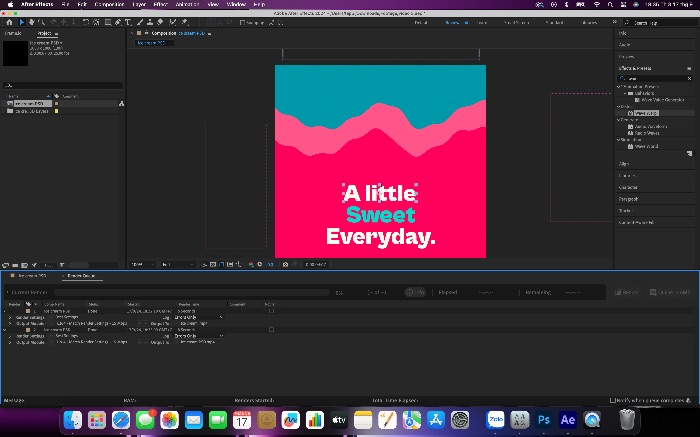
Task: Open Log dropdown of second render item
Action: 199,336
